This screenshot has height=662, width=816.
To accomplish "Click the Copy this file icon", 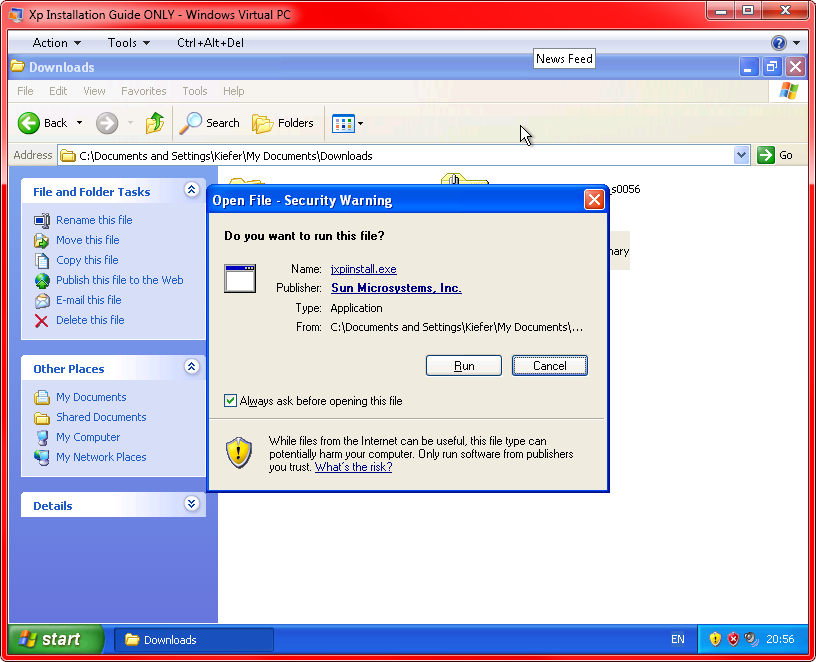I will pyautogui.click(x=42, y=260).
